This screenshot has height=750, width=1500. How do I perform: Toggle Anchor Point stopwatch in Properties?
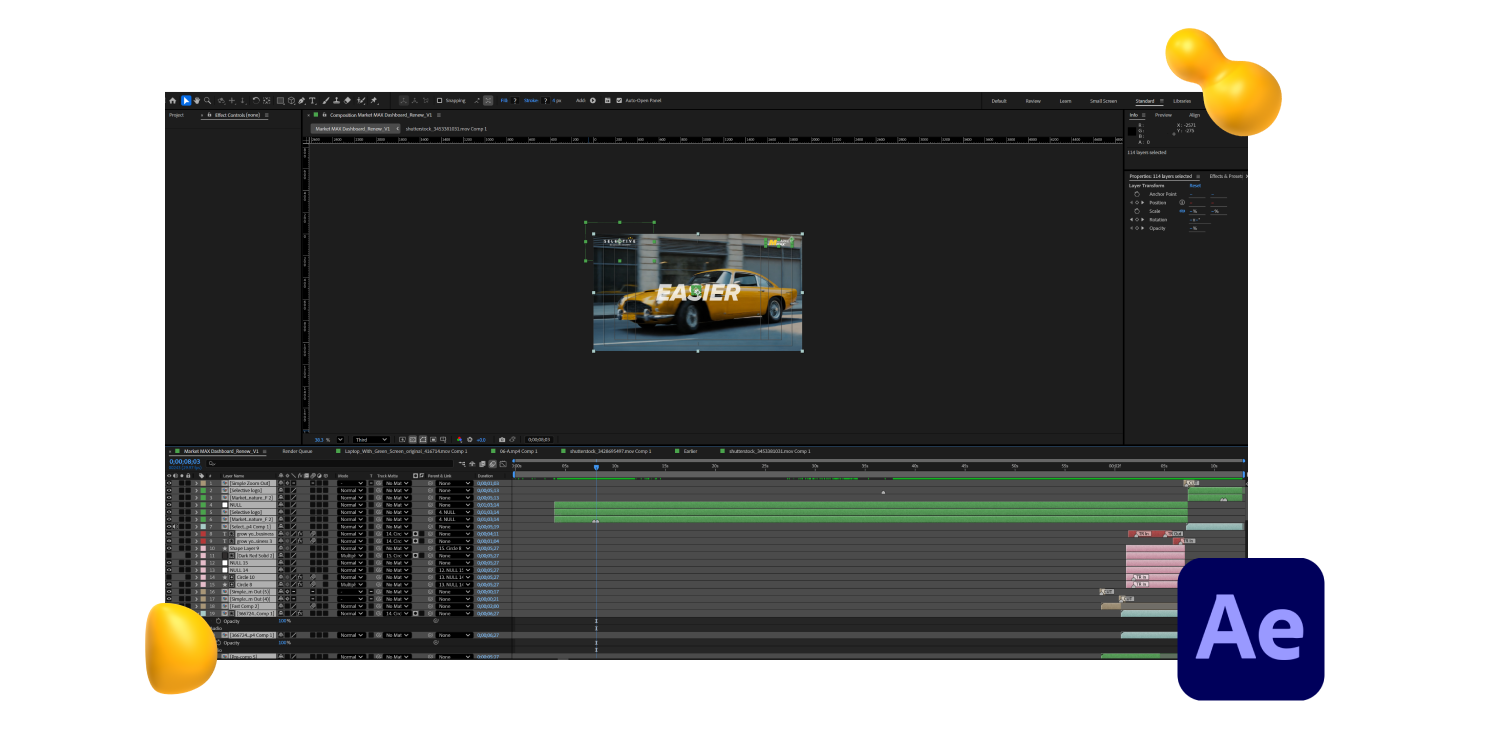pos(1137,194)
